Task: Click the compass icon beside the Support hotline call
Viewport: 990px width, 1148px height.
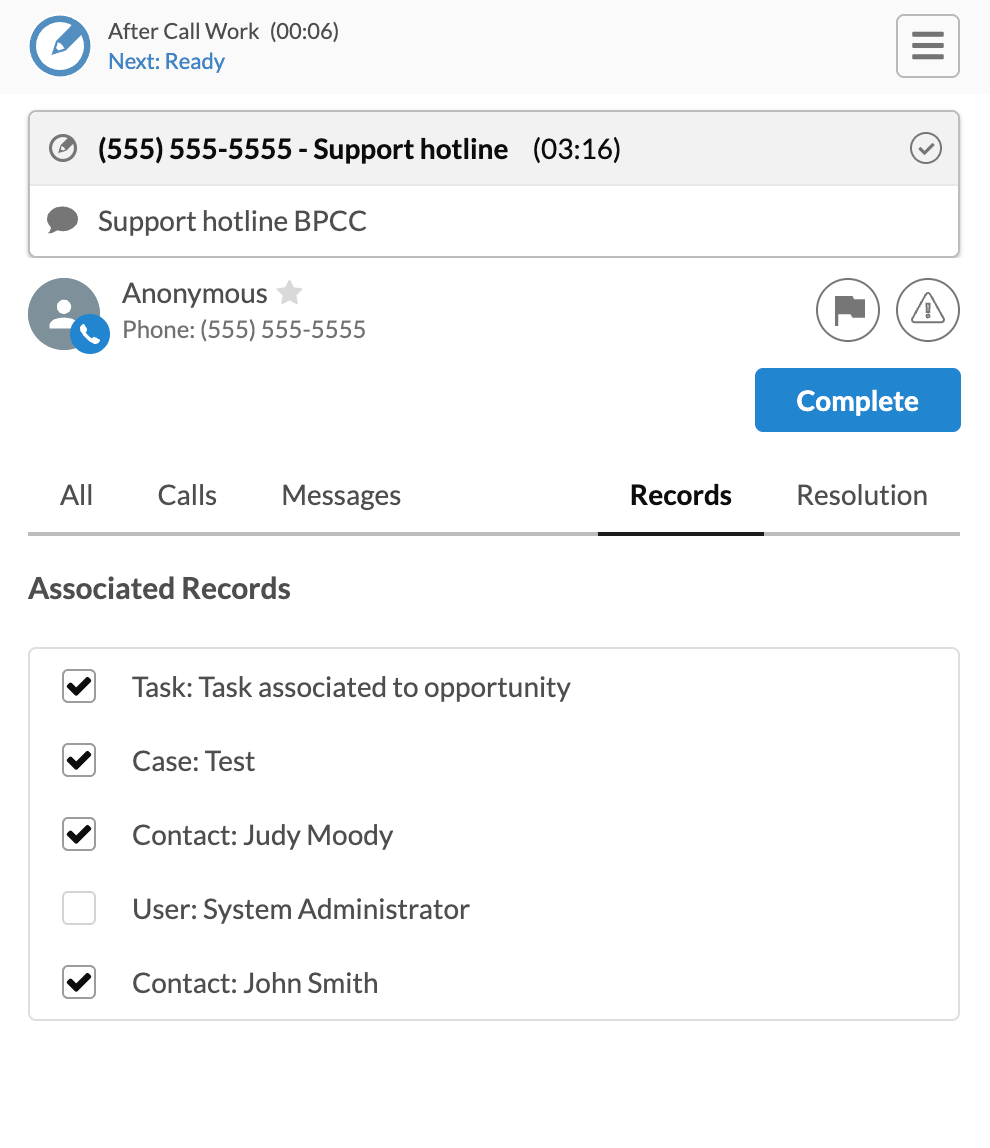Action: [x=62, y=148]
